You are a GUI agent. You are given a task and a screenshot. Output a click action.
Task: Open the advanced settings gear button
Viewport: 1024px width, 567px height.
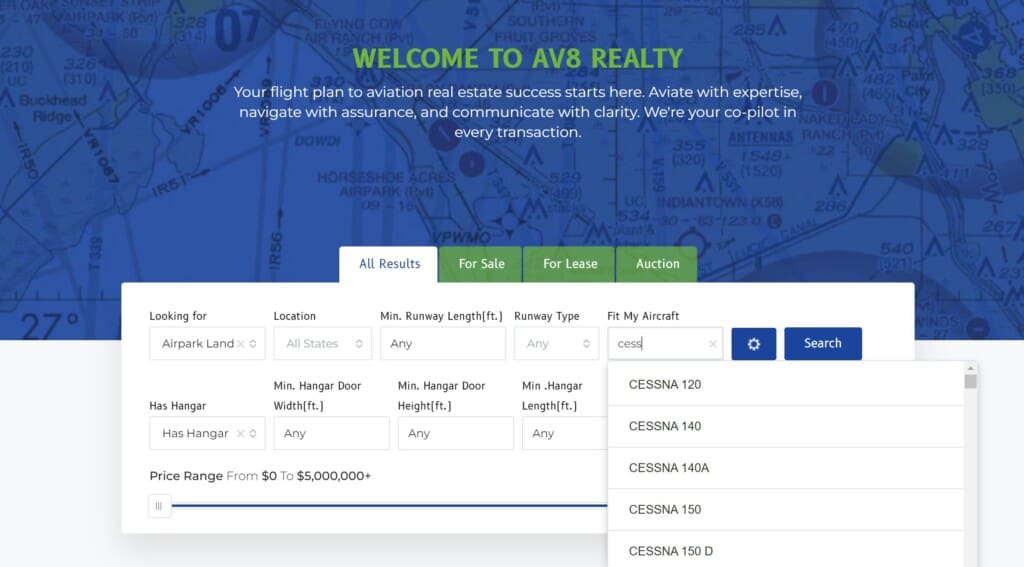point(753,344)
